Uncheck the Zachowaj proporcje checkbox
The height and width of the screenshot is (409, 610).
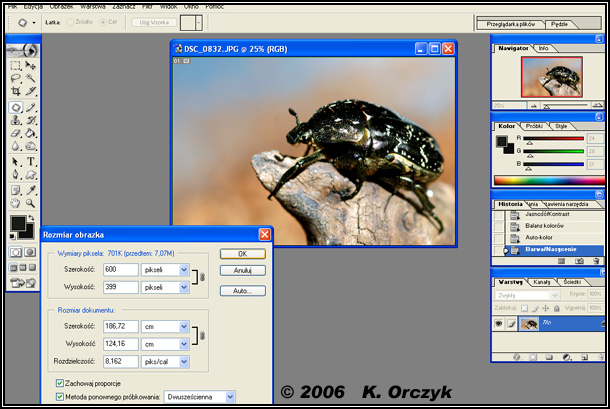point(59,382)
